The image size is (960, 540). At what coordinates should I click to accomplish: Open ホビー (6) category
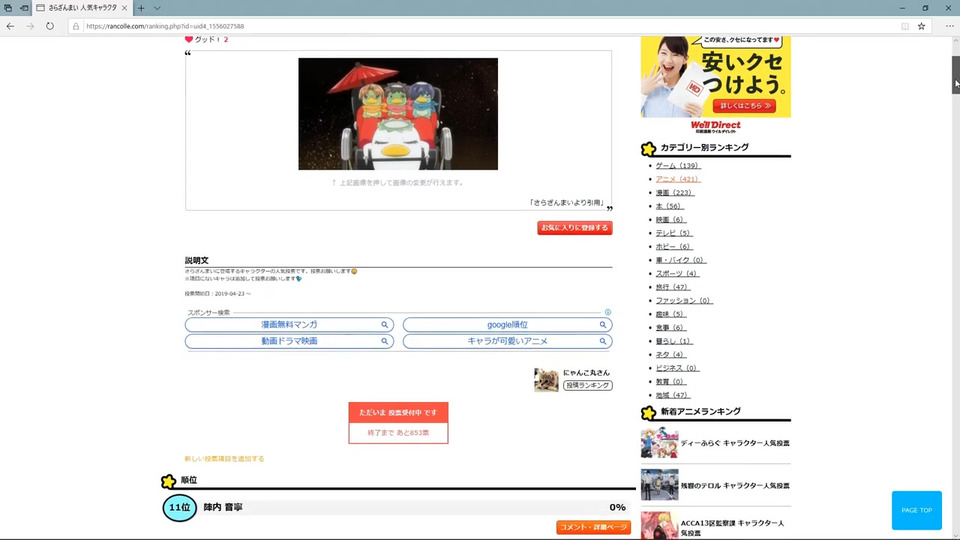click(673, 247)
